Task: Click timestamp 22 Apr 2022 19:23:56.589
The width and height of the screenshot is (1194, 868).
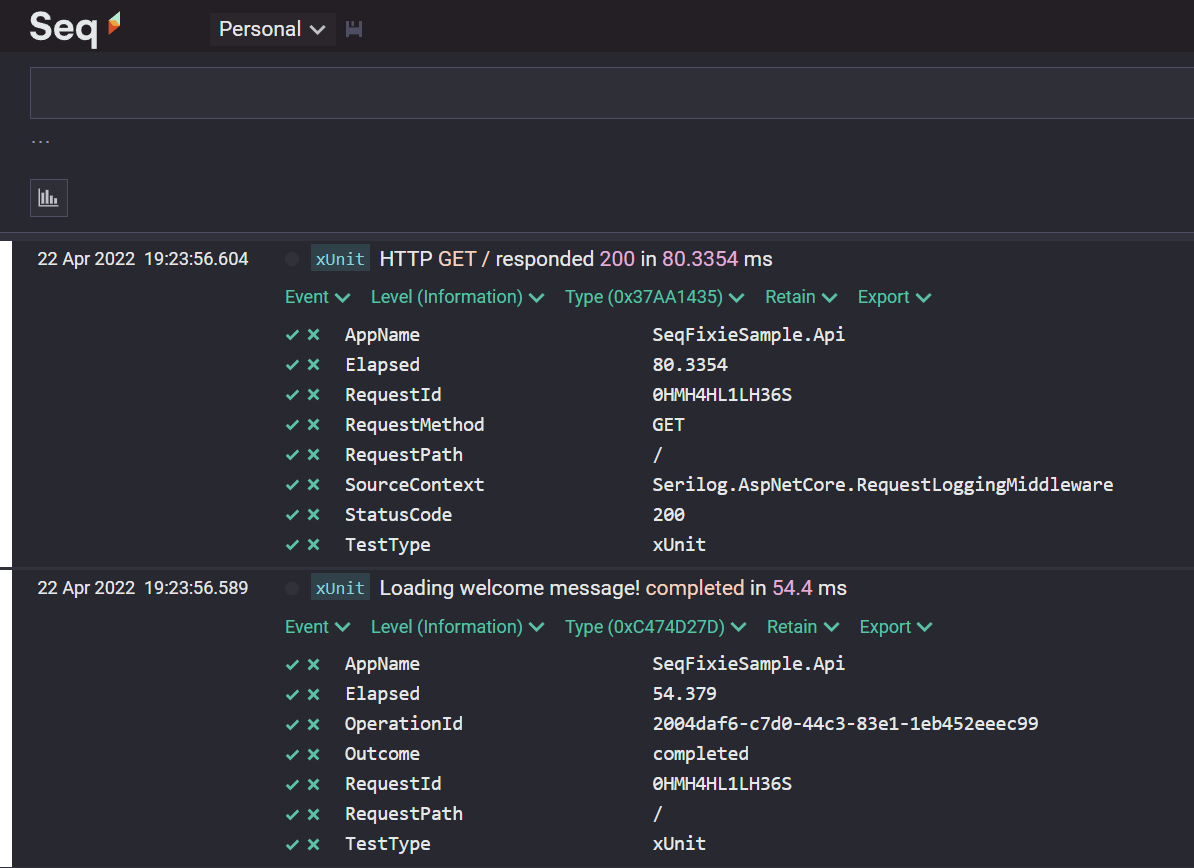Action: pyautogui.click(x=143, y=588)
